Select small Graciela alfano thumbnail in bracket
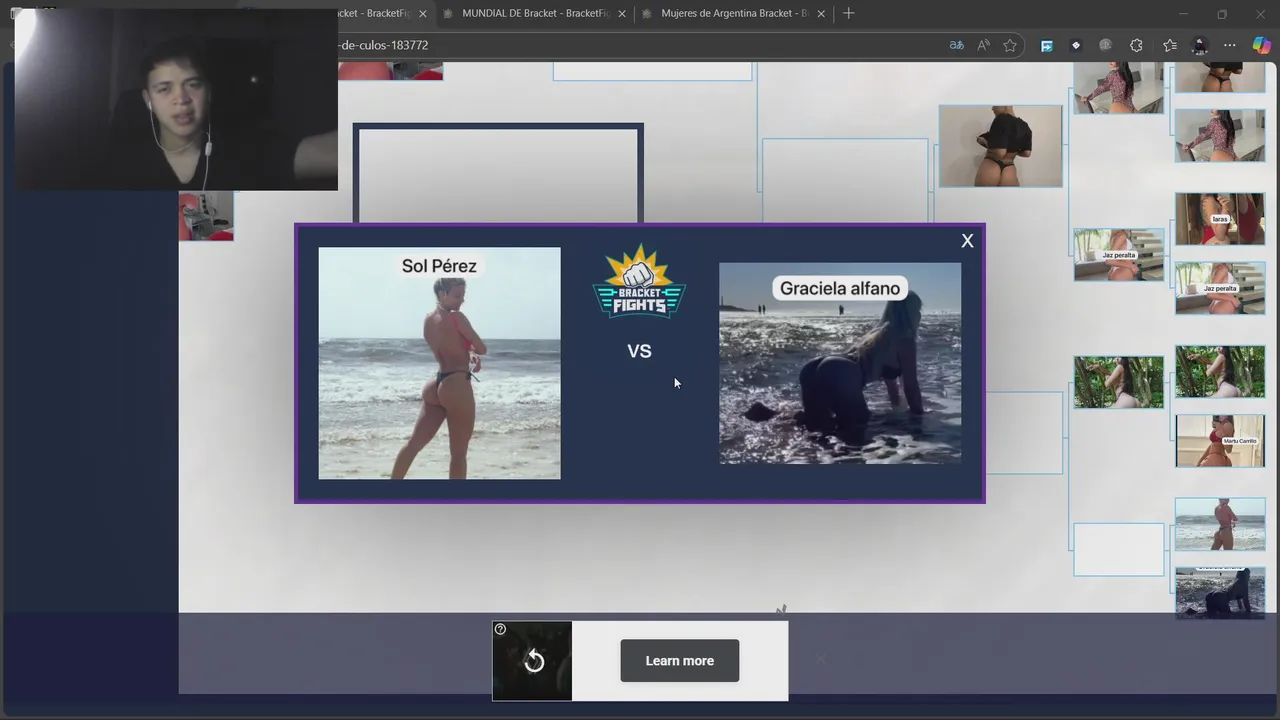Image resolution: width=1280 pixels, height=720 pixels. click(x=1219, y=593)
